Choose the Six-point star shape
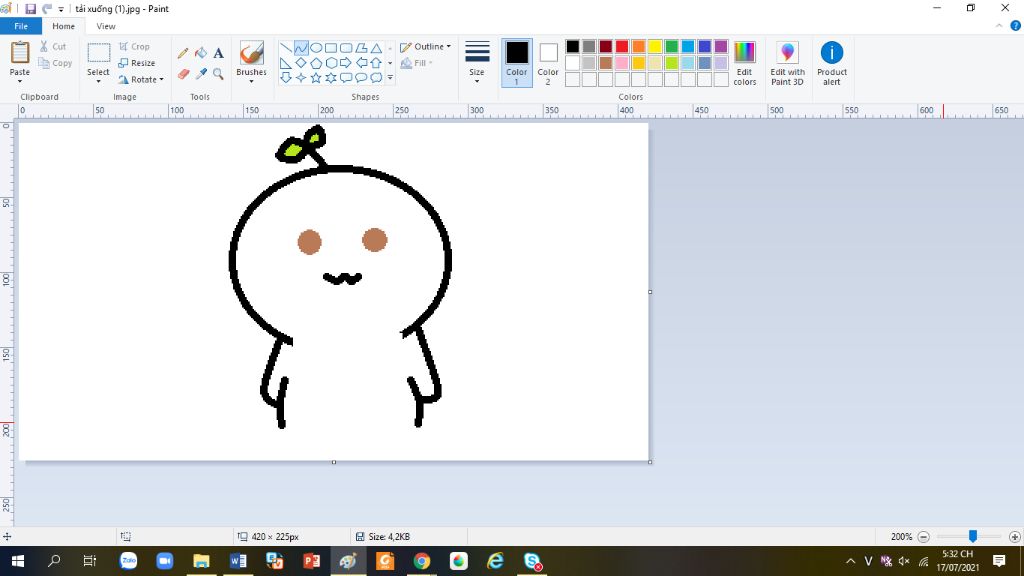 click(331, 78)
